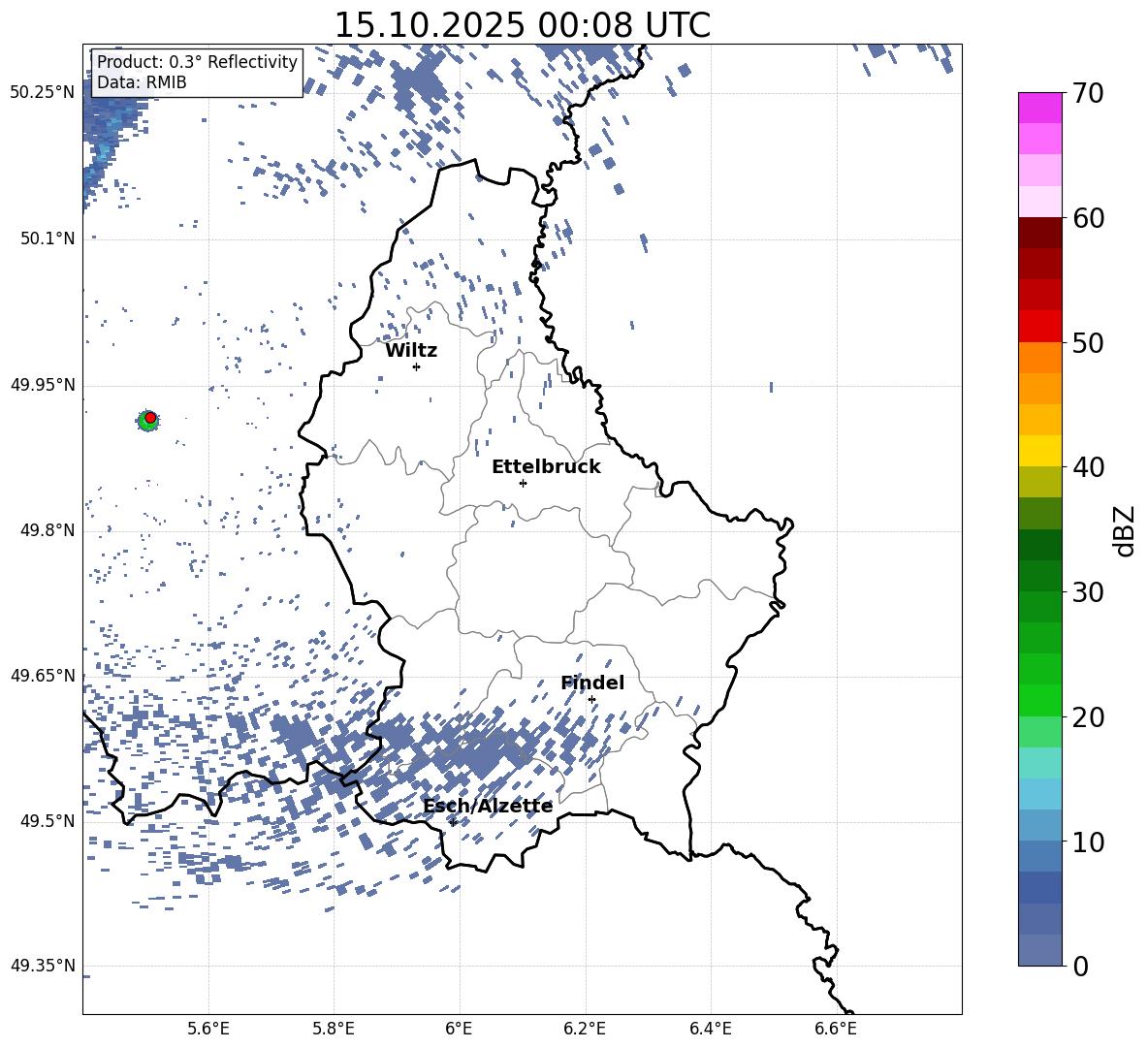
Task: Click the 6.4°E longitude label
Action: pos(710,1029)
